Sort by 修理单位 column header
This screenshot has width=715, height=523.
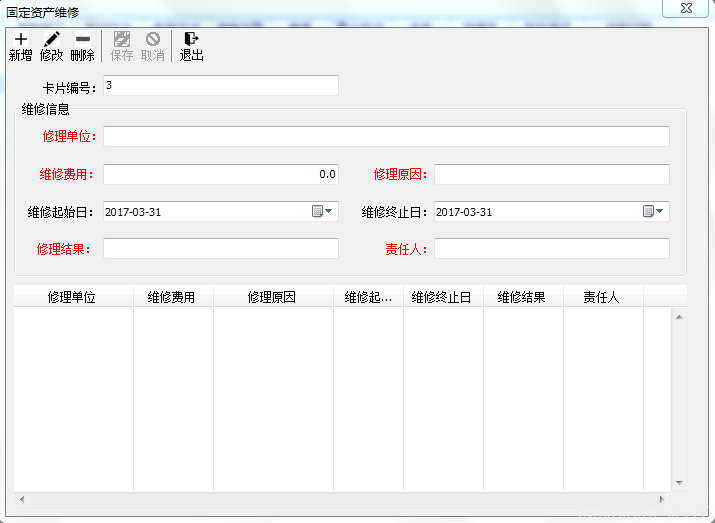72,297
